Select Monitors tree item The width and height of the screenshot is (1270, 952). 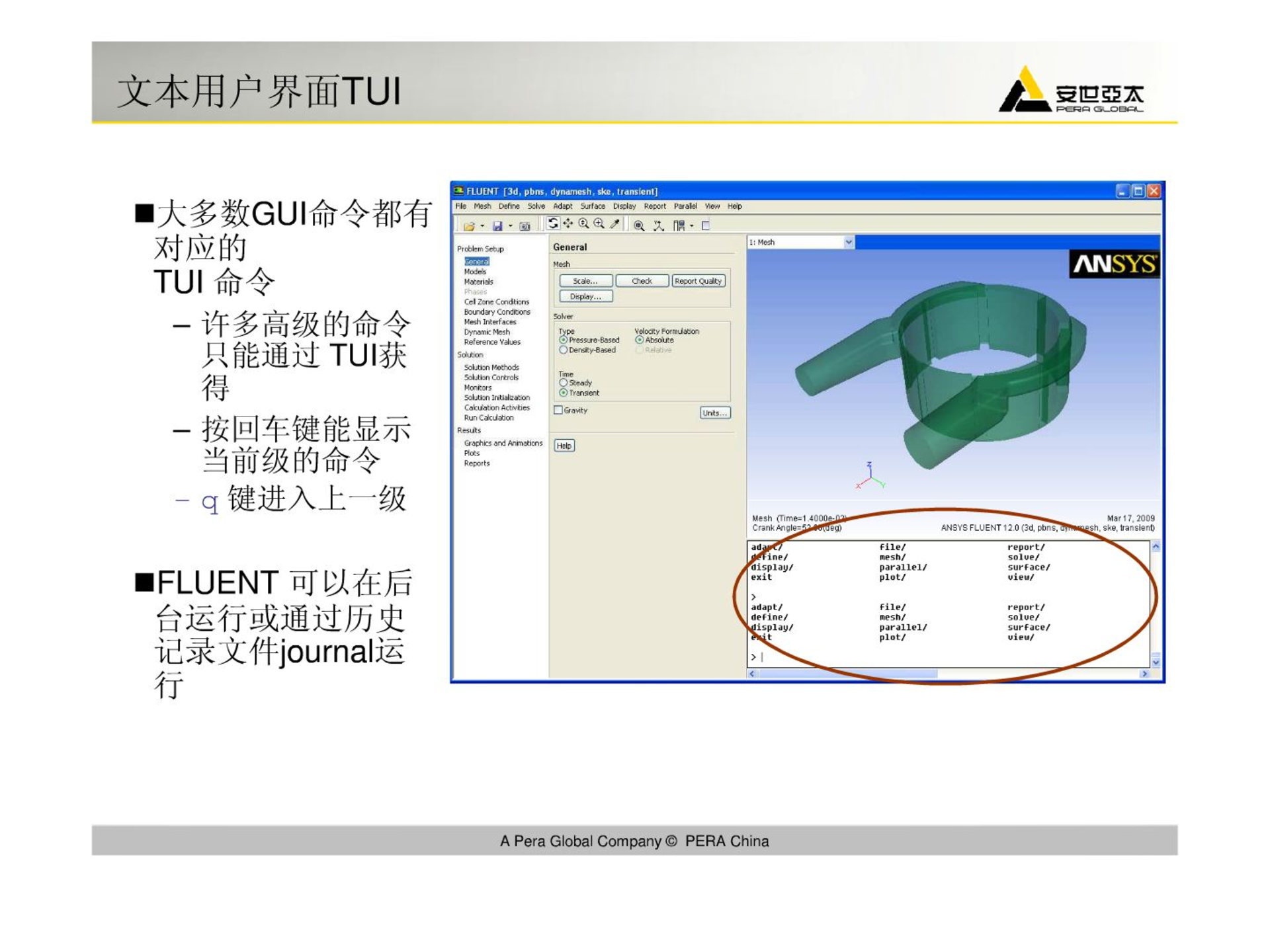click(x=478, y=387)
